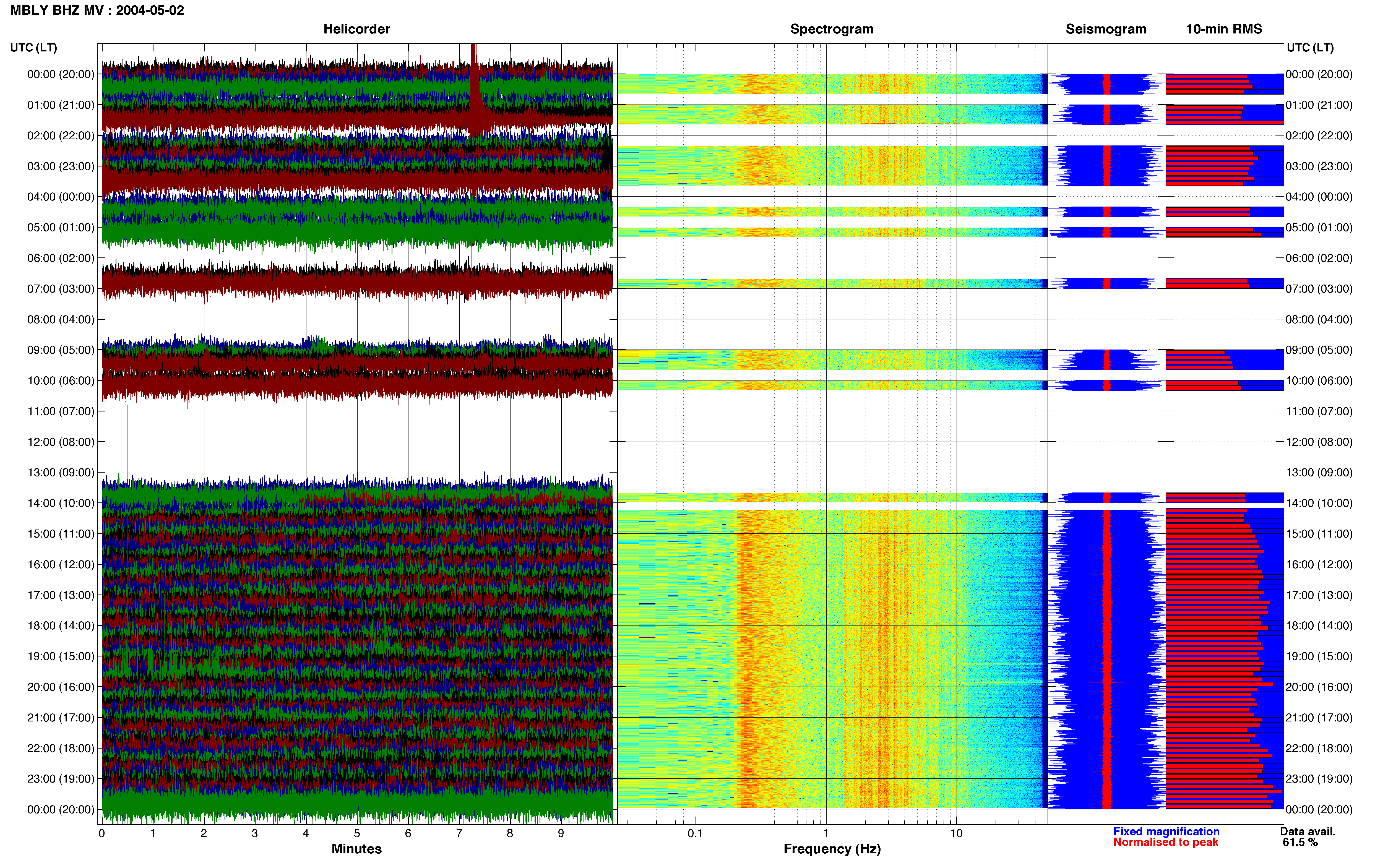Click the 'Minutes' x-axis label
The height and width of the screenshot is (868, 1388).
(x=356, y=849)
